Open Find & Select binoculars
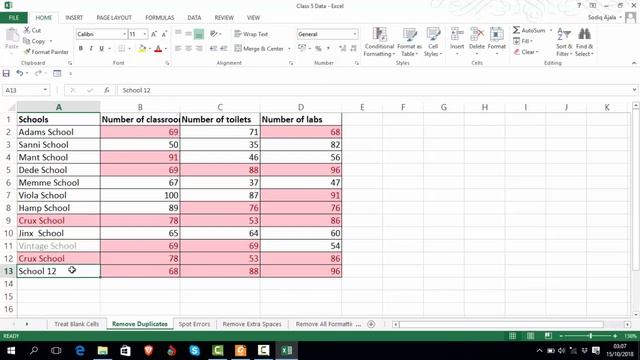The image size is (640, 360). pos(584,42)
